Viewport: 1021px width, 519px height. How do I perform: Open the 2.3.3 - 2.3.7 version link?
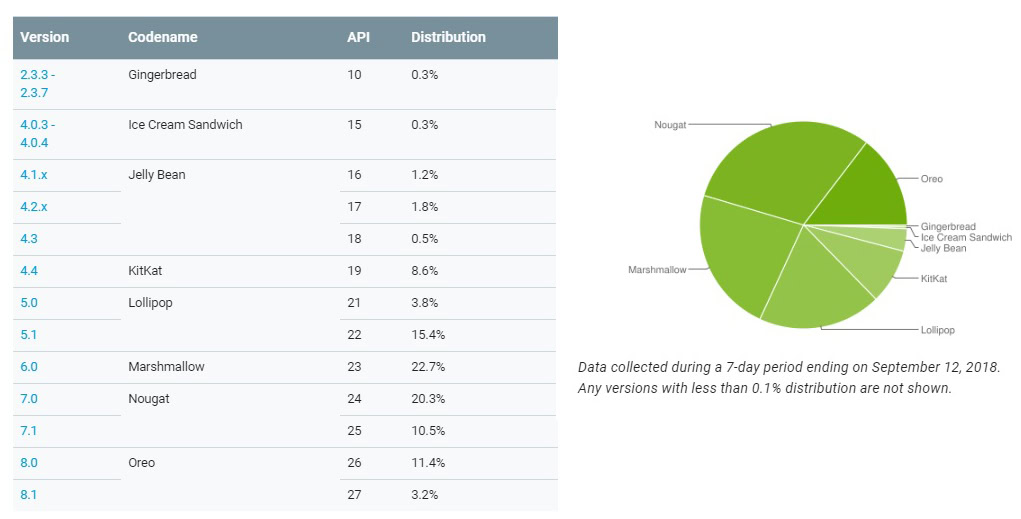pos(37,84)
